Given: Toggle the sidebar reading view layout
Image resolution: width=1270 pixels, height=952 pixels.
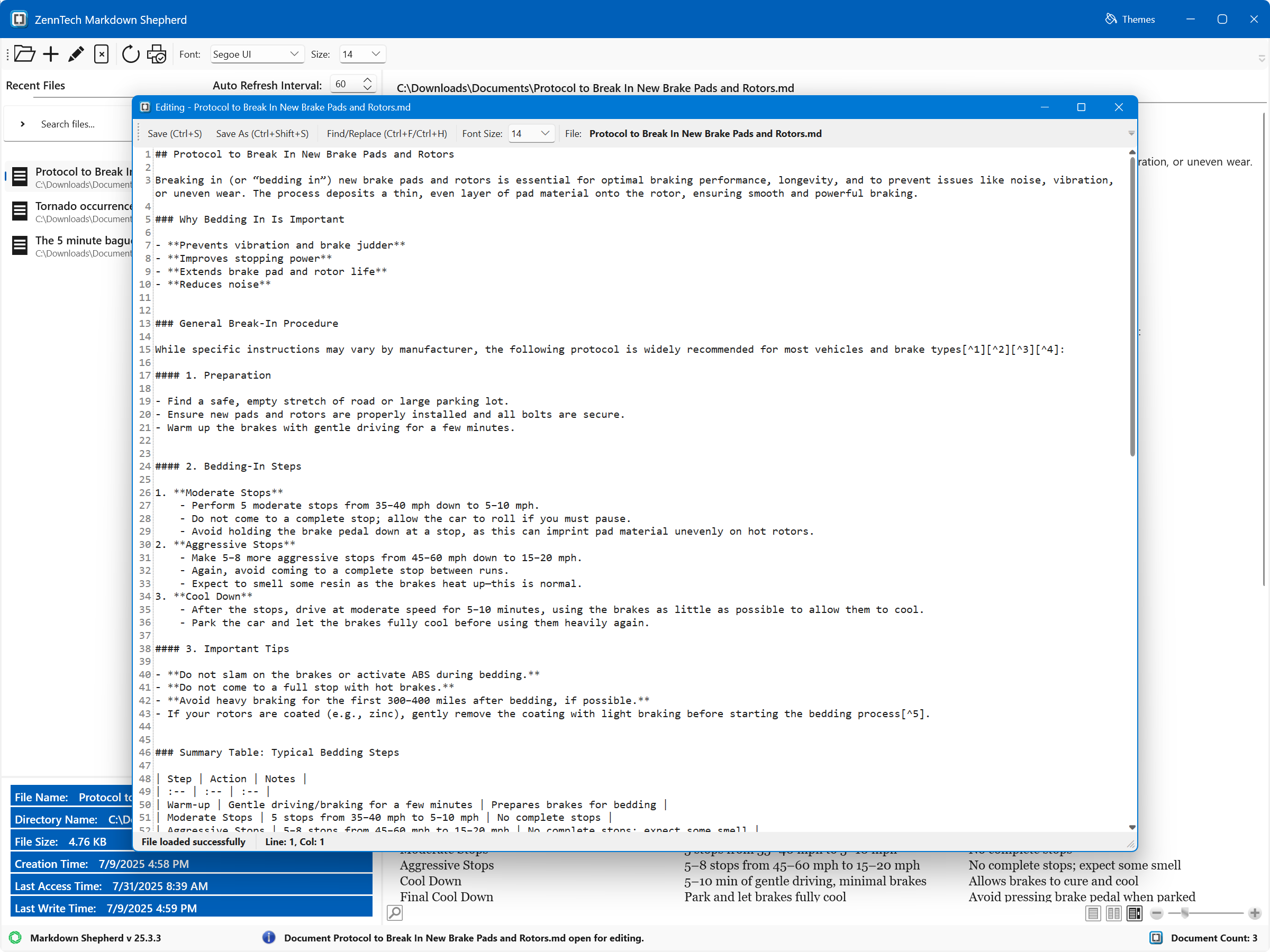Looking at the screenshot, I should pyautogui.click(x=1135, y=913).
